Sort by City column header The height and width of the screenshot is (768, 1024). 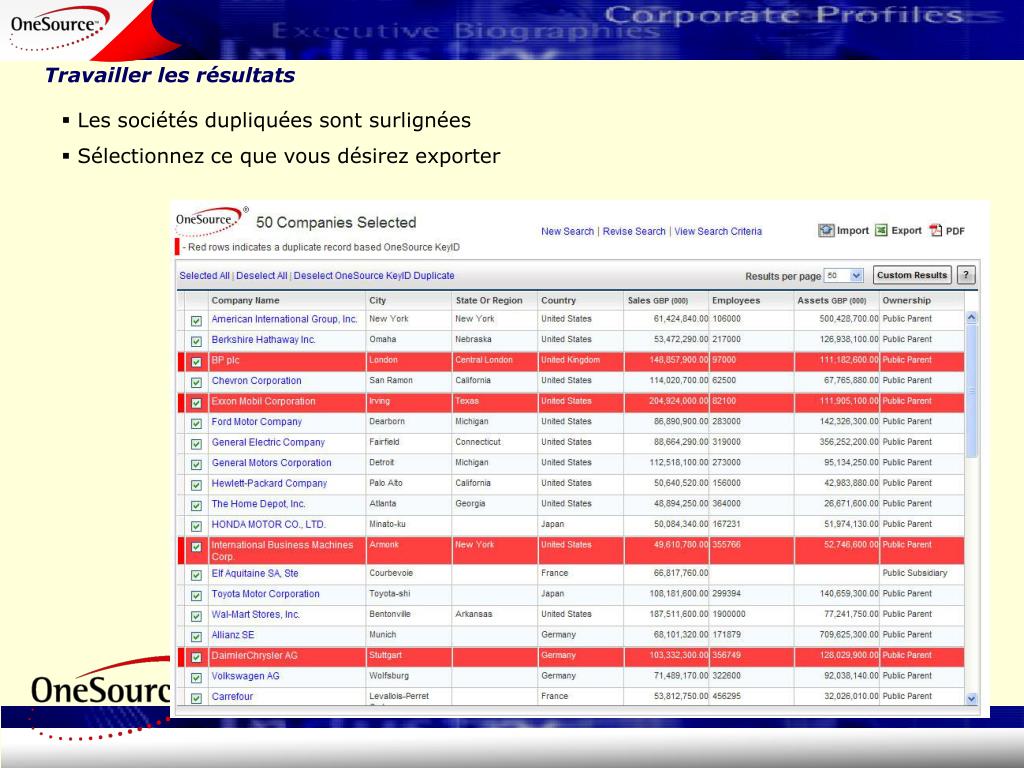click(377, 300)
